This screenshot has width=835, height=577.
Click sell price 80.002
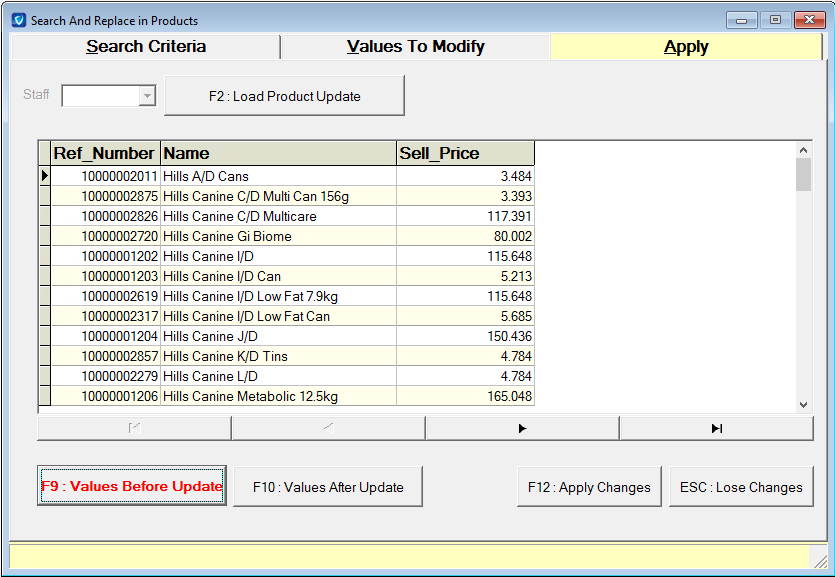click(465, 236)
